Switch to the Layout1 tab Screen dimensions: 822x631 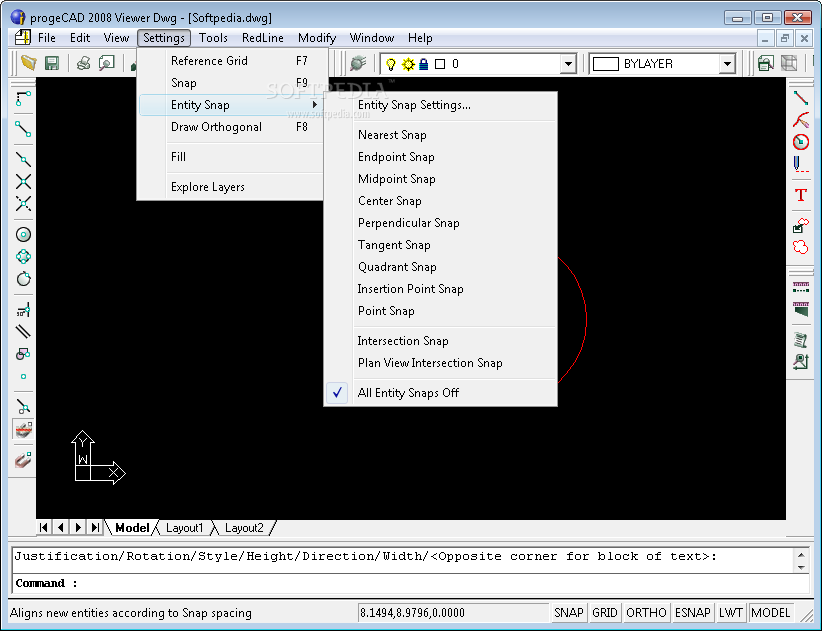(x=185, y=528)
